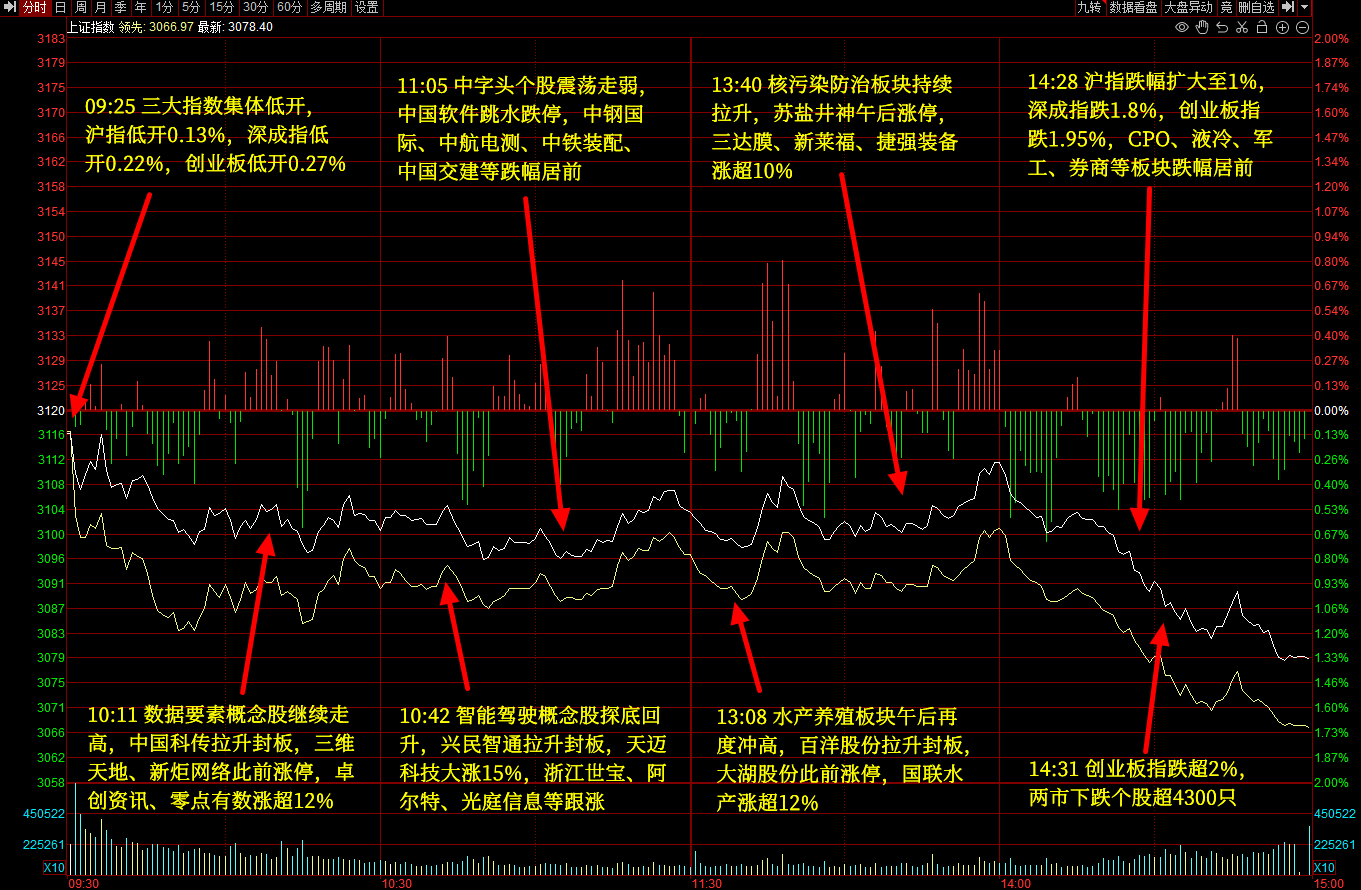Viewport: 1361px width, 890px height.
Task: Click the 上证指数 index name label
Action: coord(91,27)
